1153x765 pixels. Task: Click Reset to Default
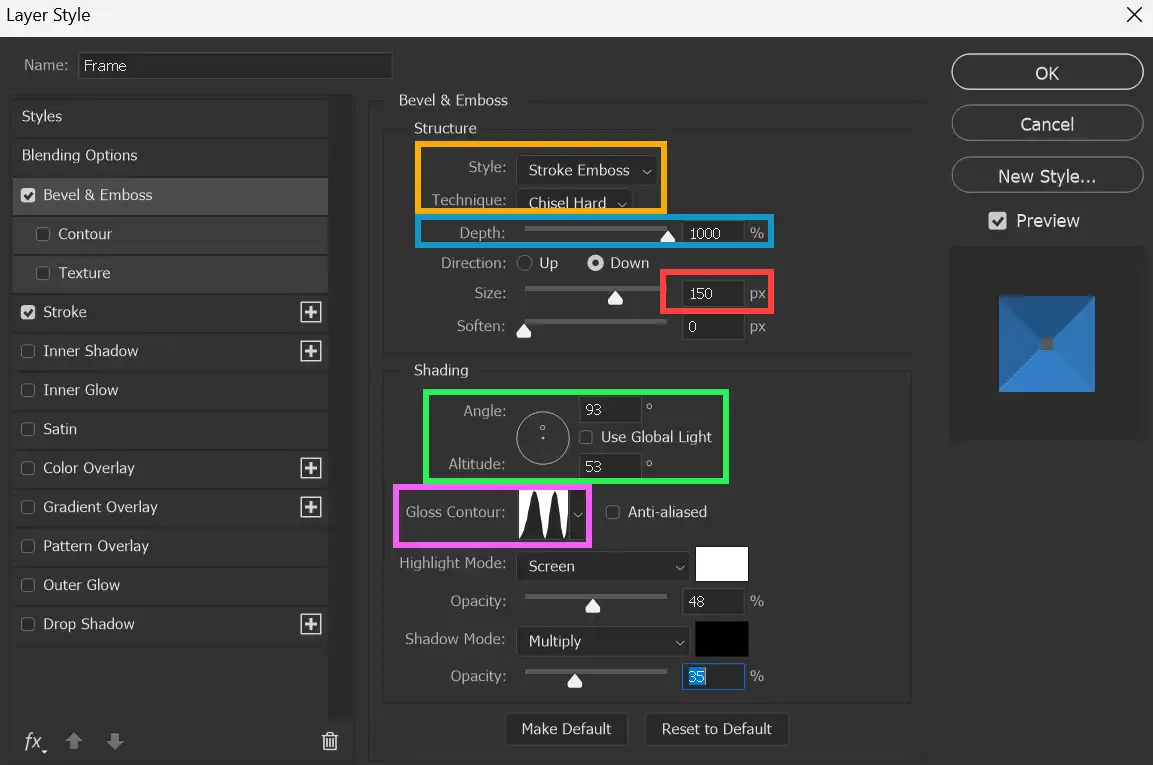click(x=717, y=729)
